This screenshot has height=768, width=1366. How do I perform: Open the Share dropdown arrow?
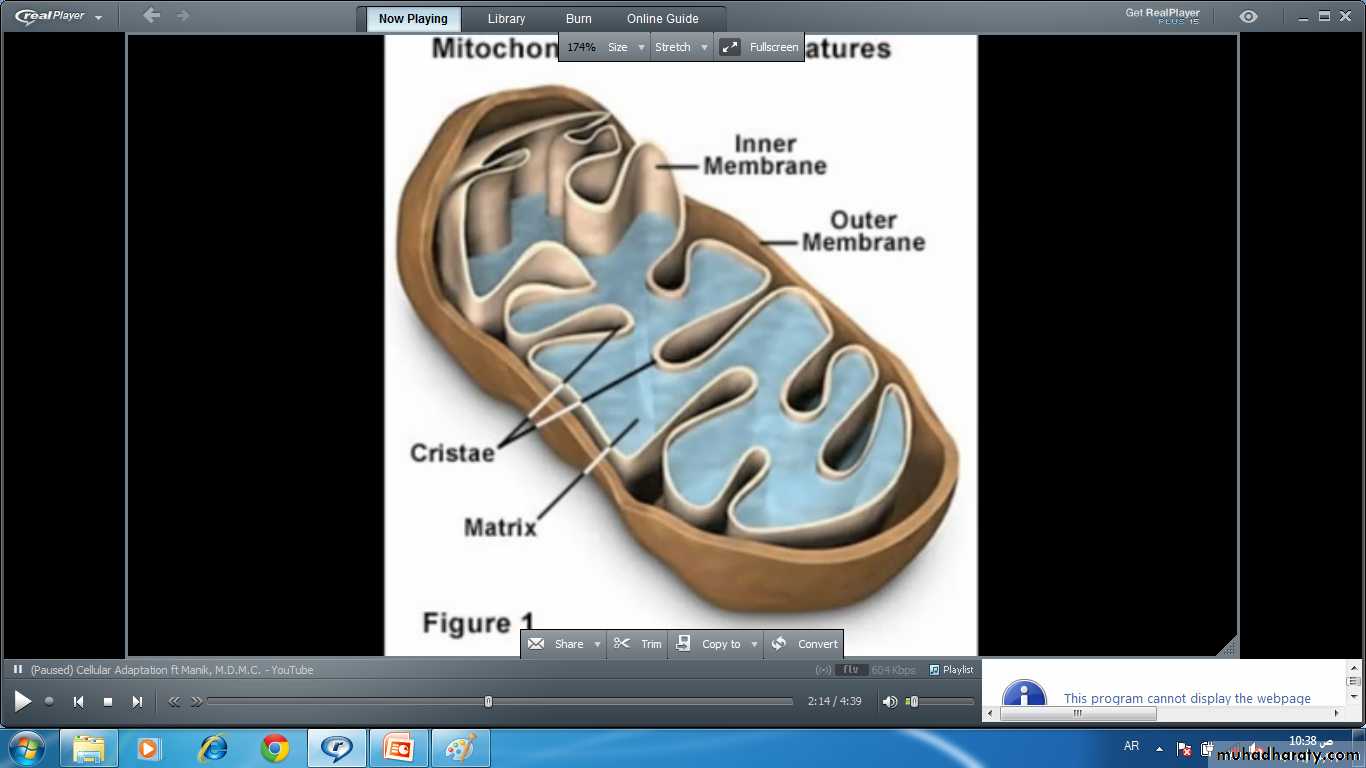pos(597,644)
